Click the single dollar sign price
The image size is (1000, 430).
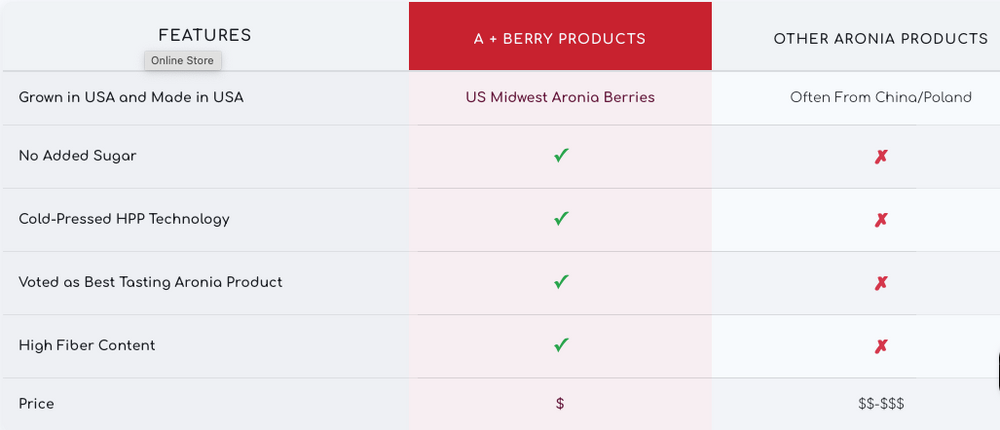point(560,404)
